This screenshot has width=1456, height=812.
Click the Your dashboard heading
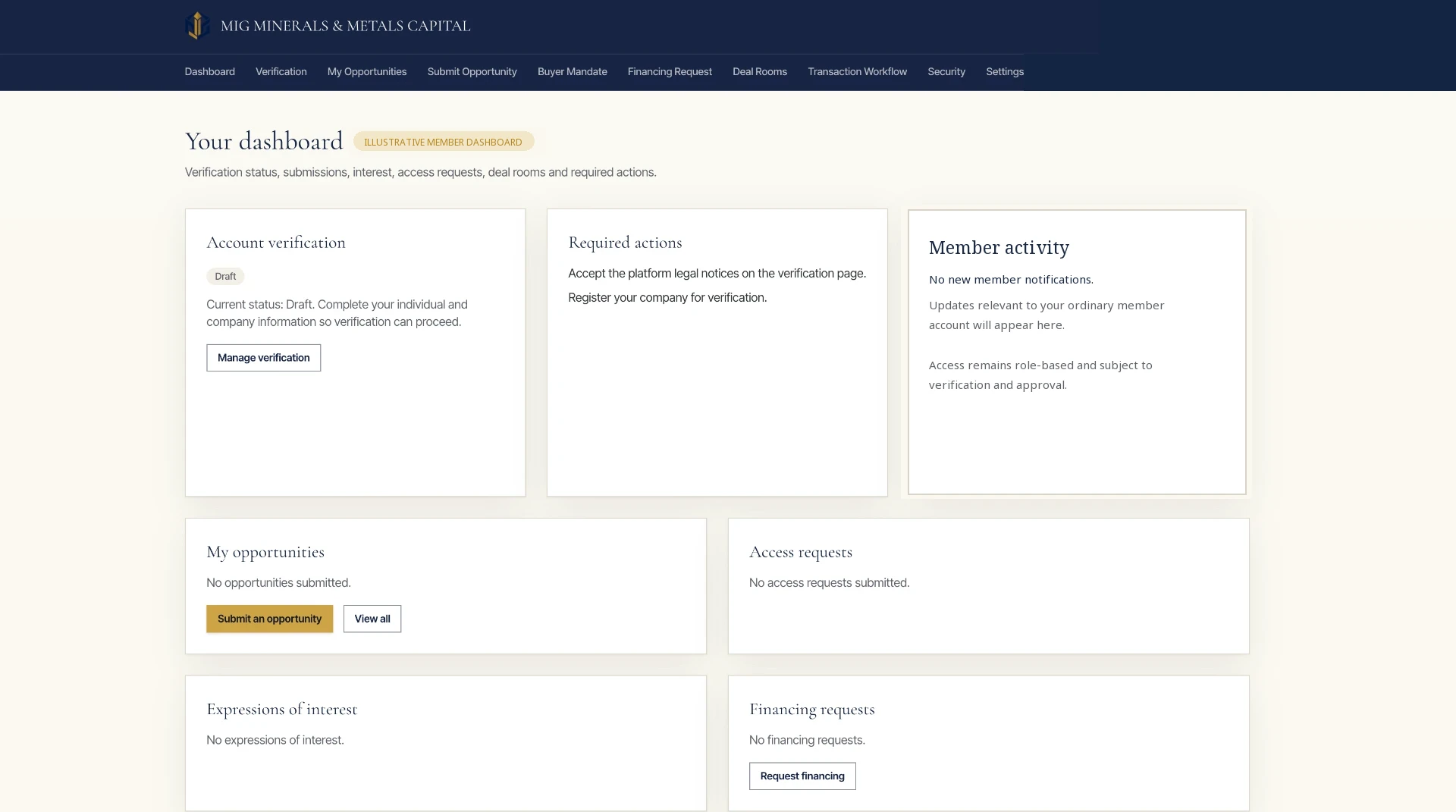(x=264, y=141)
